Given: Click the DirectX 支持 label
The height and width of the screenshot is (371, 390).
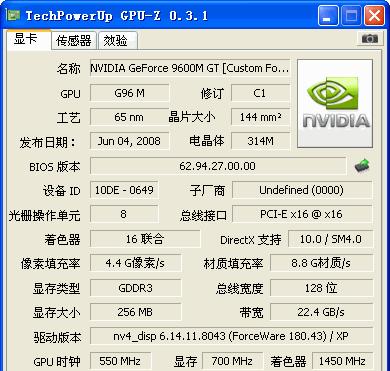Looking at the screenshot, I should (x=251, y=240).
